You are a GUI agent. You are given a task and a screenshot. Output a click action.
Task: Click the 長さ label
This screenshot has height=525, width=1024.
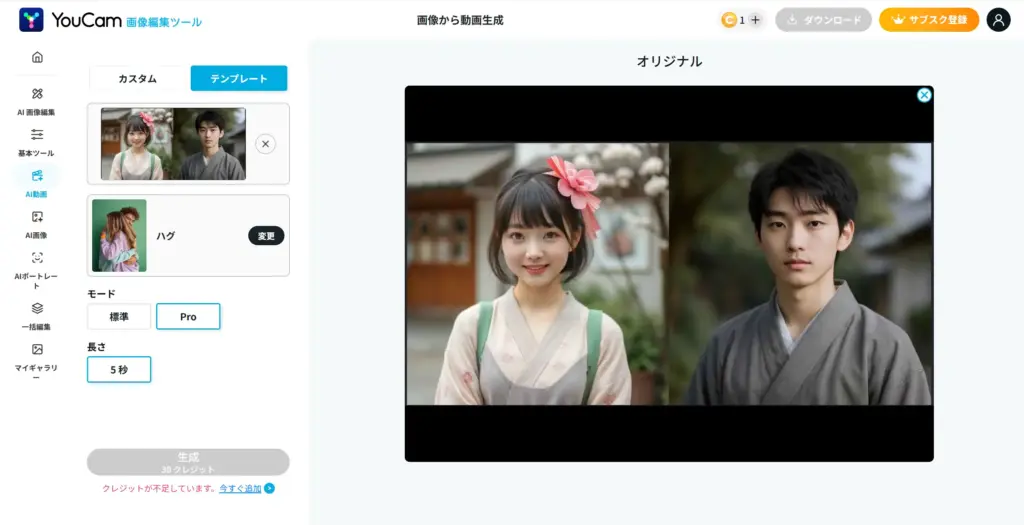click(97, 347)
